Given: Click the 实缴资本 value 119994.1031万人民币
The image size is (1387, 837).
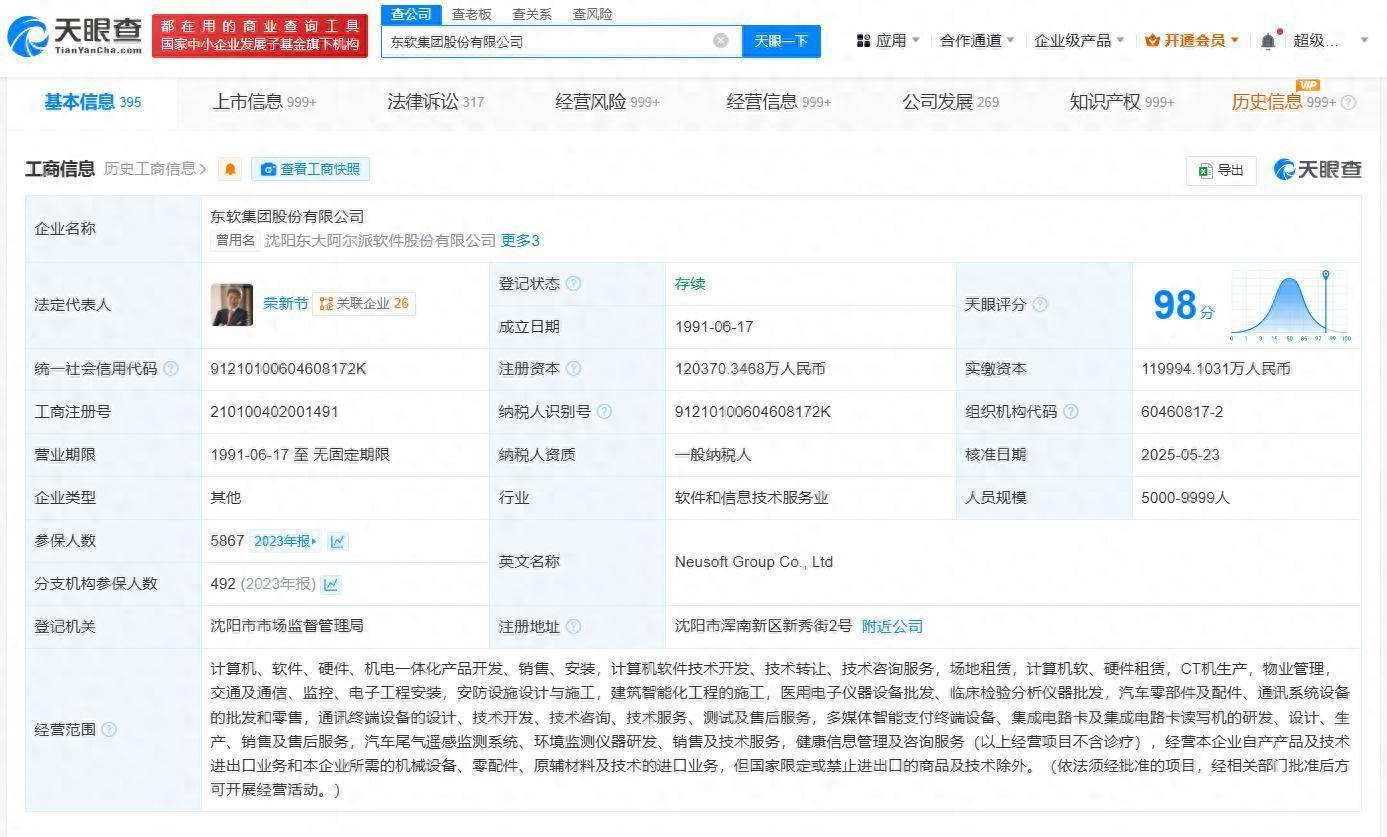Looking at the screenshot, I should [x=1216, y=369].
